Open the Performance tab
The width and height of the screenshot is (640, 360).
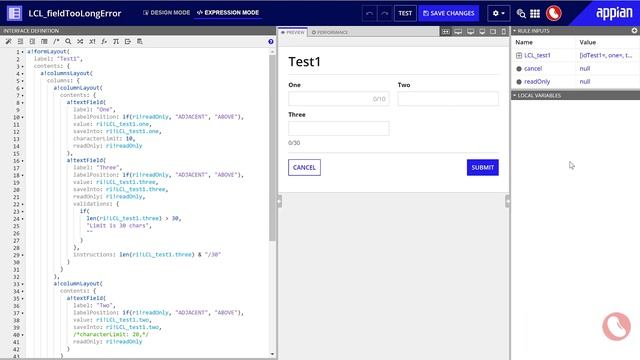tap(330, 32)
